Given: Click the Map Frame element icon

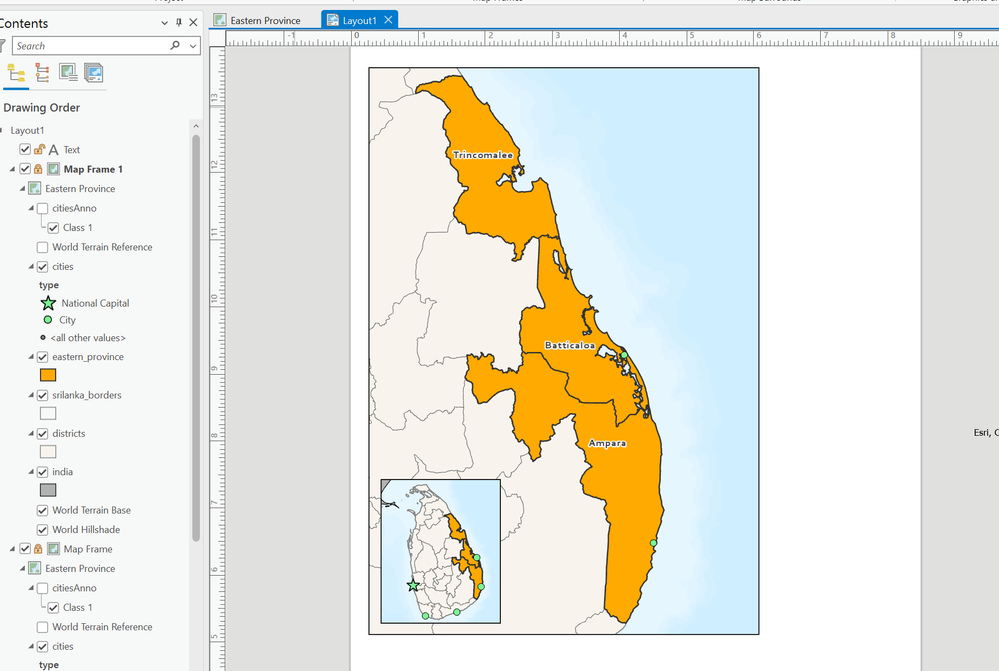Looking at the screenshot, I should pyautogui.click(x=54, y=549).
